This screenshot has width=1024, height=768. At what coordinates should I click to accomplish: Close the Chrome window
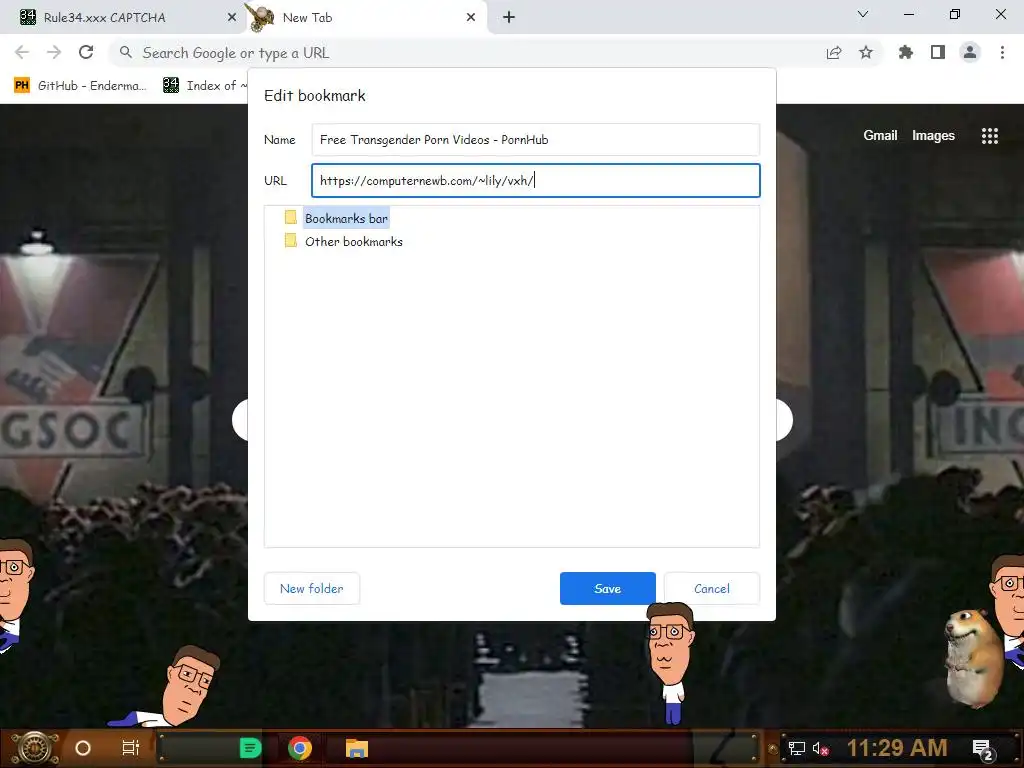[x=1000, y=14]
